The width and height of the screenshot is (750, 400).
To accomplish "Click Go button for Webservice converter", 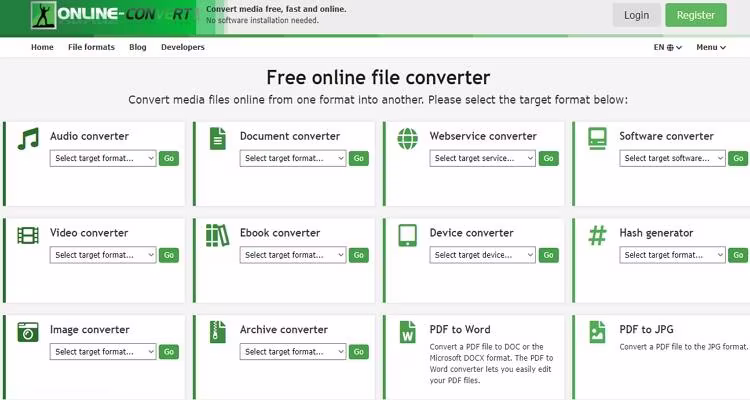I will tap(549, 158).
